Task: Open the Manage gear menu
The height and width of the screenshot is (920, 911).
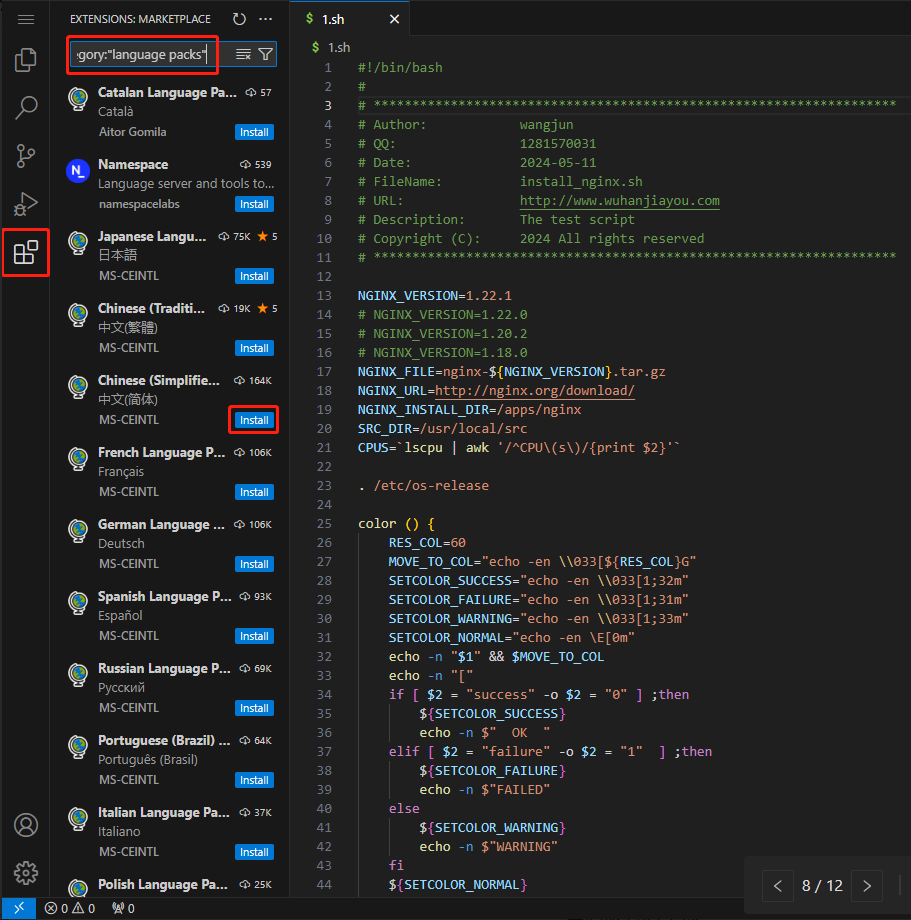Action: 26,873
